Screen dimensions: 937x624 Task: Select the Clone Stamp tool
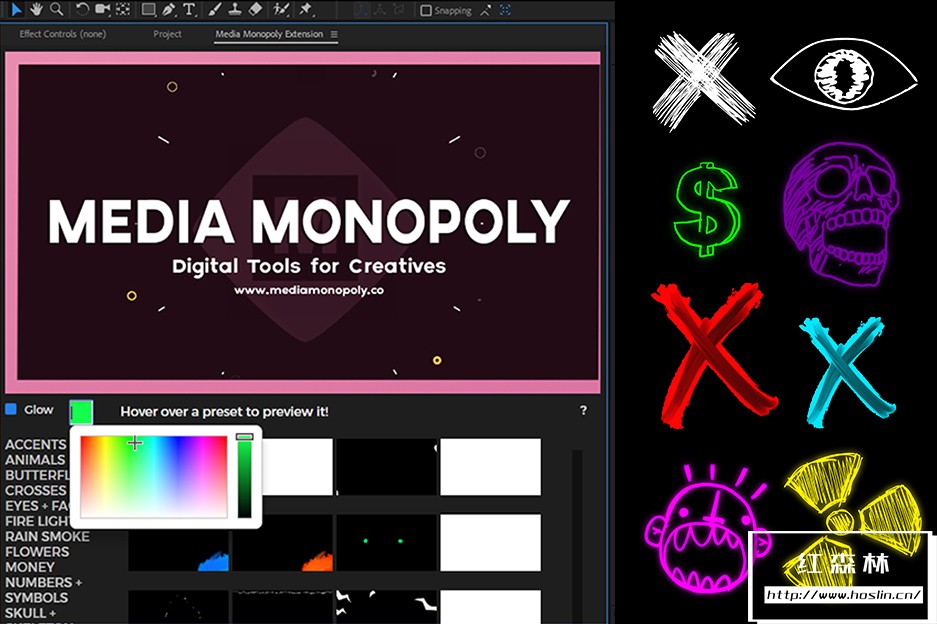click(x=235, y=9)
